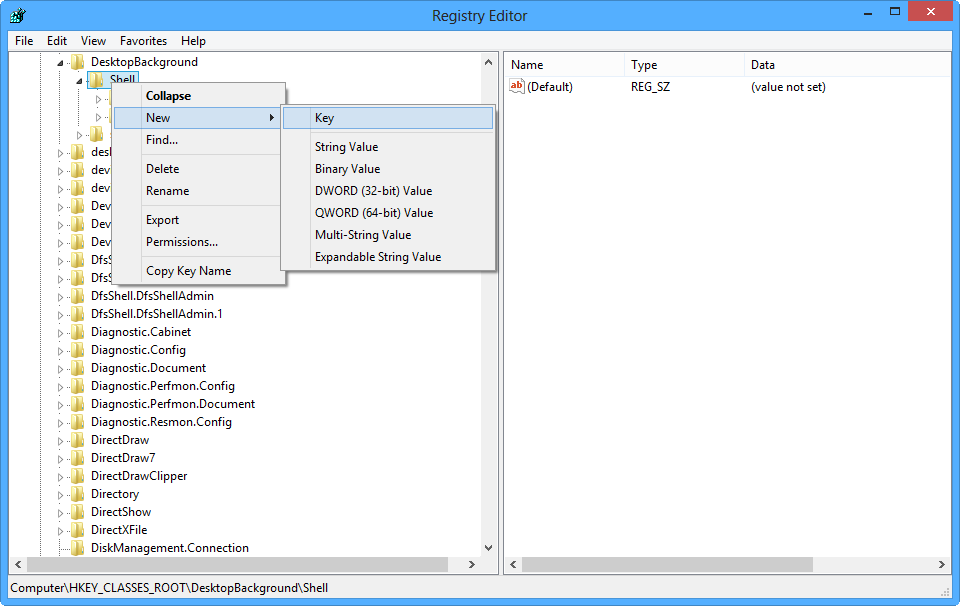The width and height of the screenshot is (960, 606).
Task: Click the tree pane scroll down arrow
Action: 489,548
